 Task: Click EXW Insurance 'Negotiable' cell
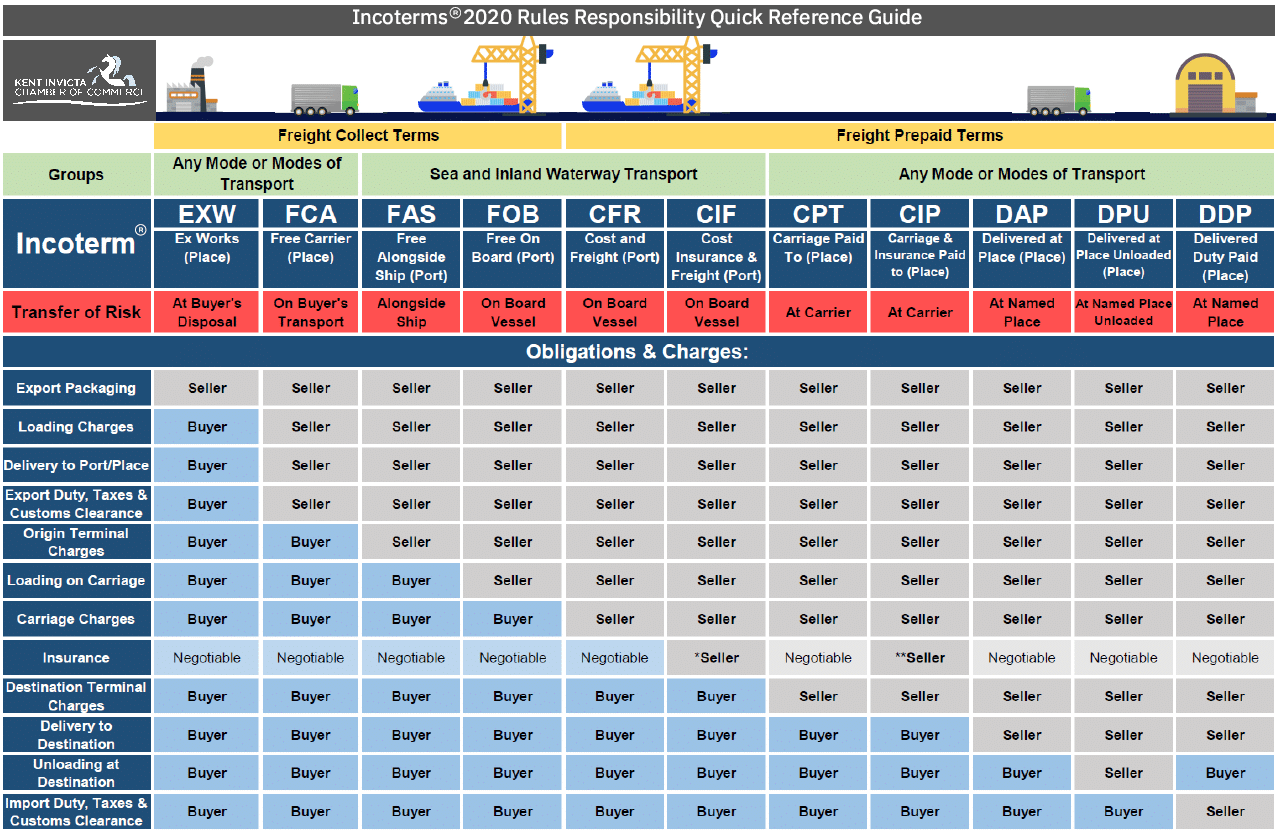pos(207,658)
